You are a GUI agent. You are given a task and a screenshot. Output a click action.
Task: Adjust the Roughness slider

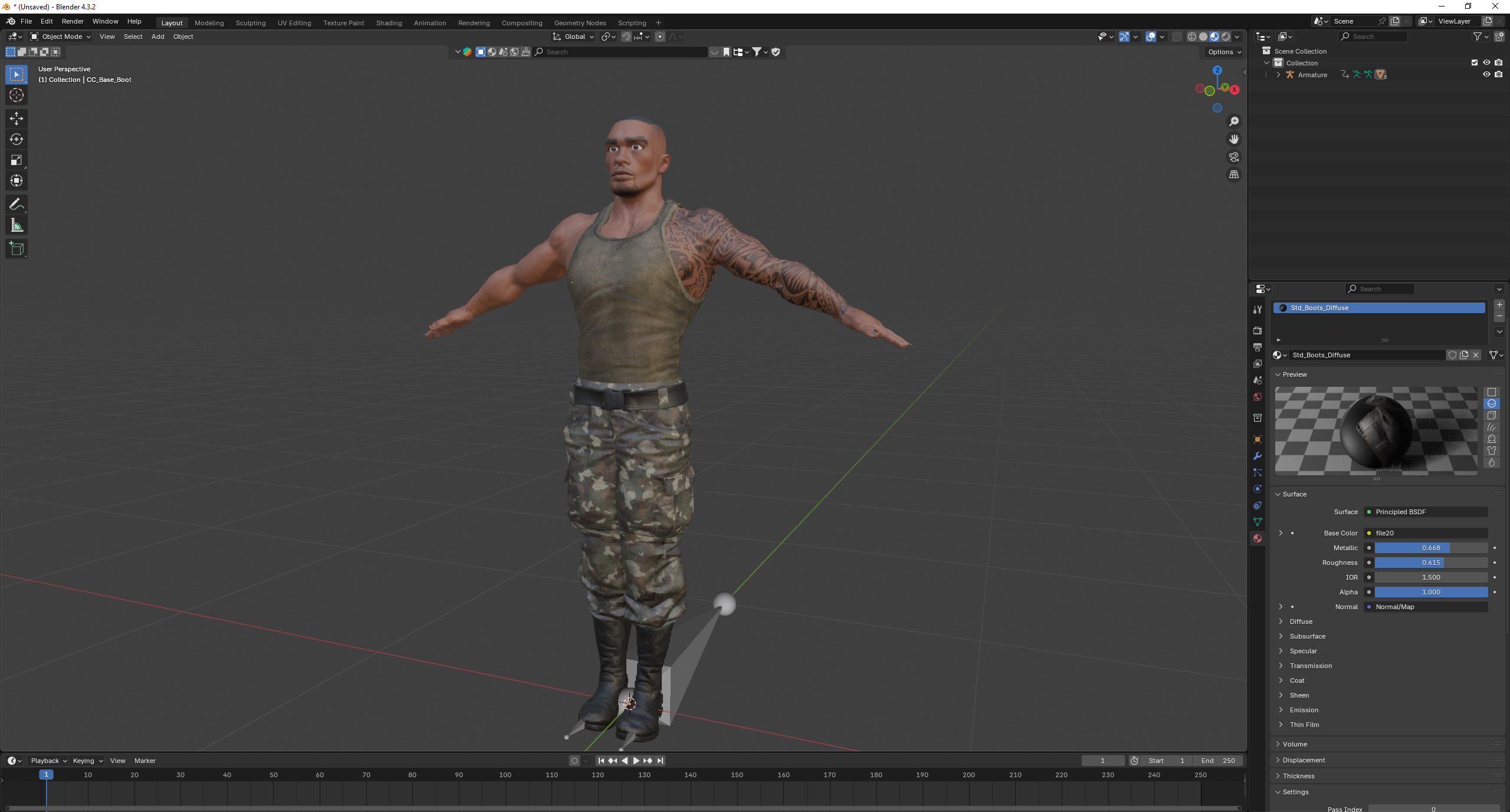tap(1430, 563)
